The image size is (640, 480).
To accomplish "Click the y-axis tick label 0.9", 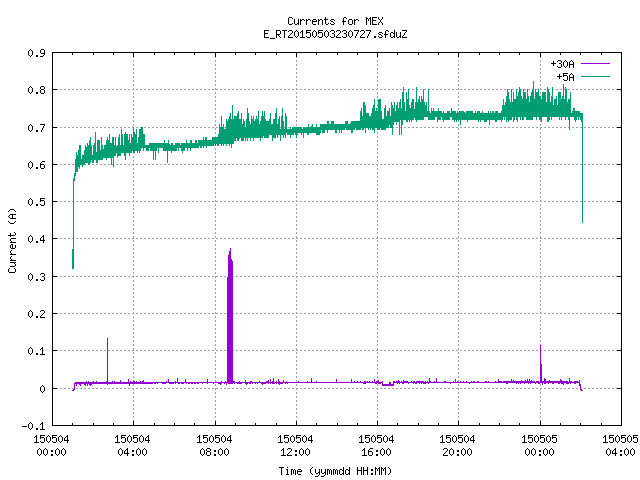I will pos(36,53).
